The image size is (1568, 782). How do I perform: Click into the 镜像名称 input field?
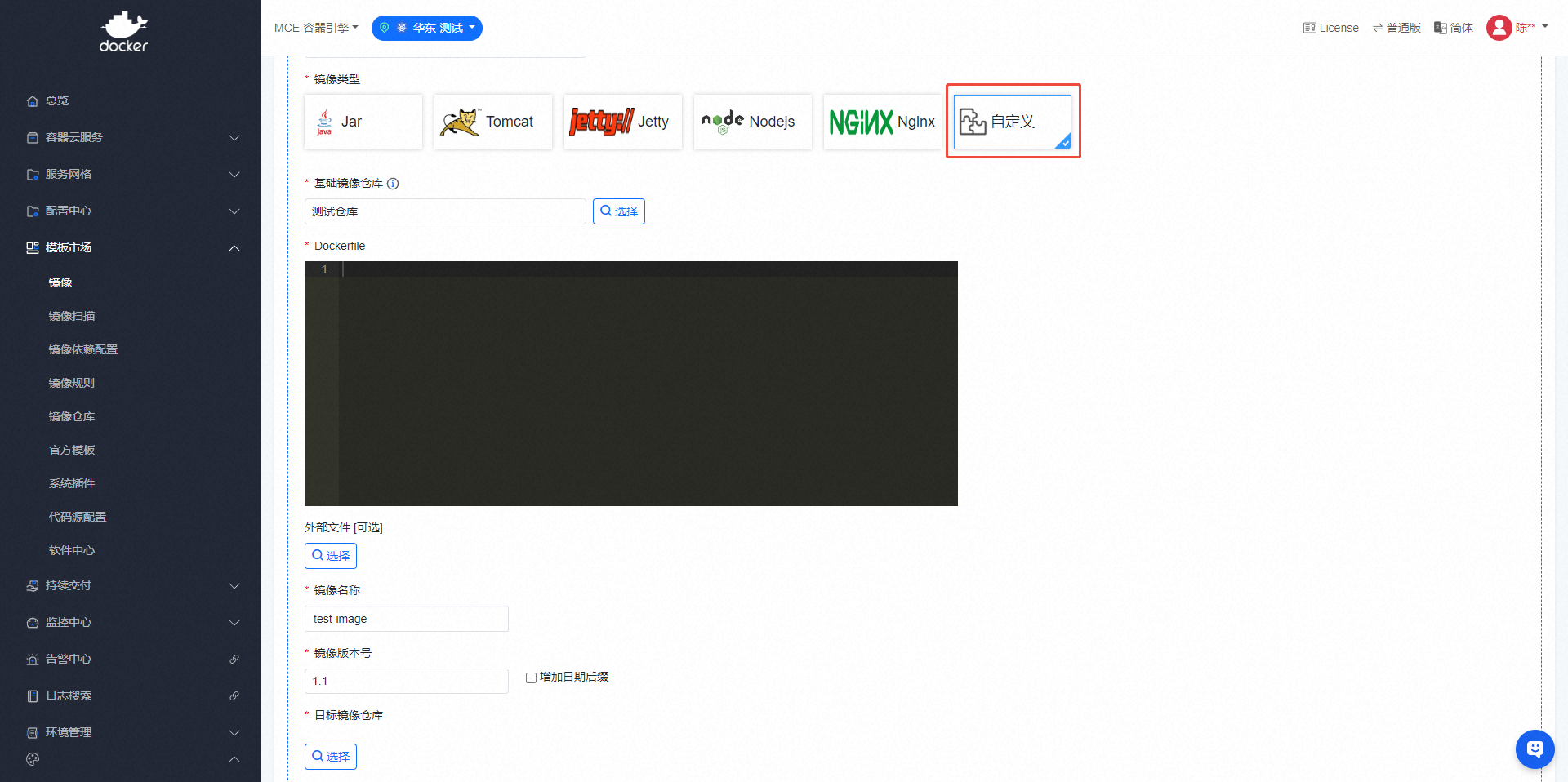[406, 619]
